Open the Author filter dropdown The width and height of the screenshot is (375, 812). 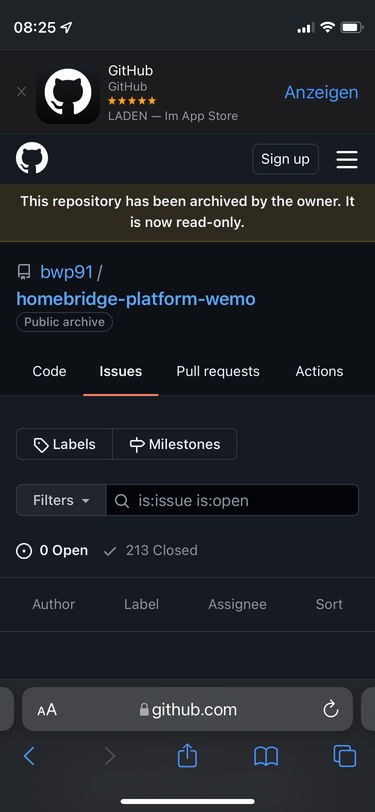tap(53, 604)
